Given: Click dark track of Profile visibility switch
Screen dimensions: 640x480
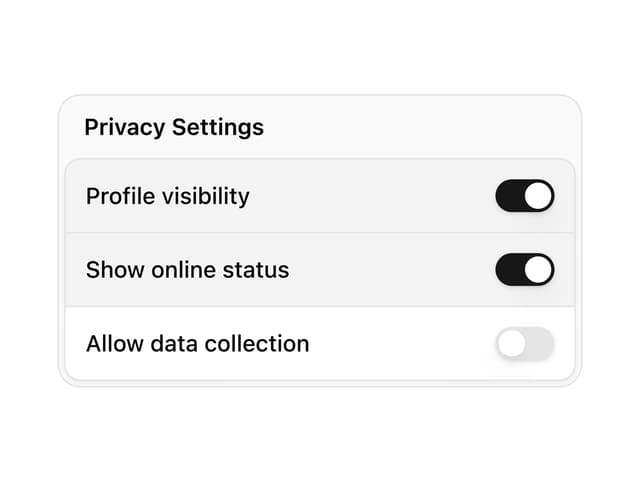Looking at the screenshot, I should pos(509,196).
